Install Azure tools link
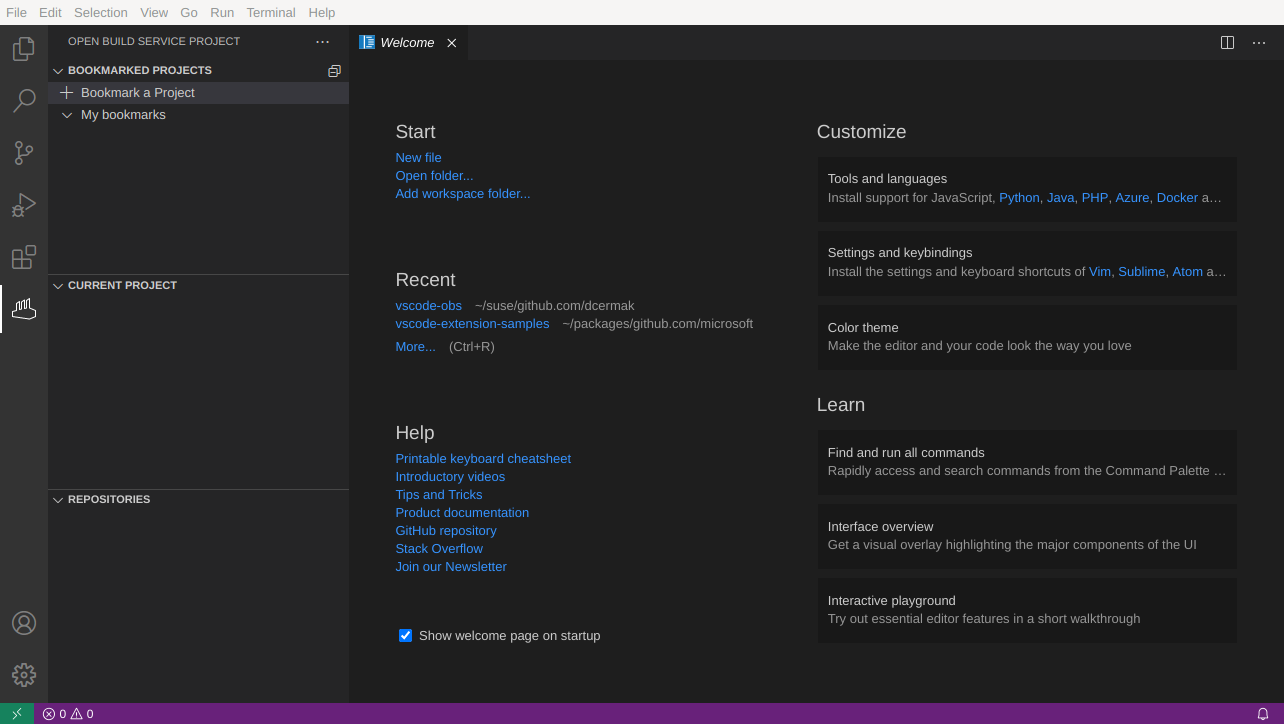1284x724 pixels. [x=1132, y=198]
